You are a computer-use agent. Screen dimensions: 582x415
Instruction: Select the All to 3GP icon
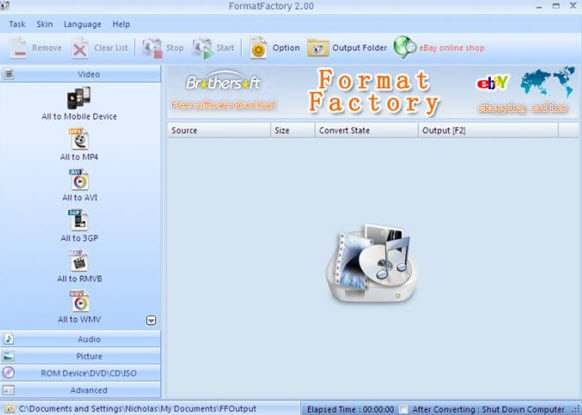78,220
